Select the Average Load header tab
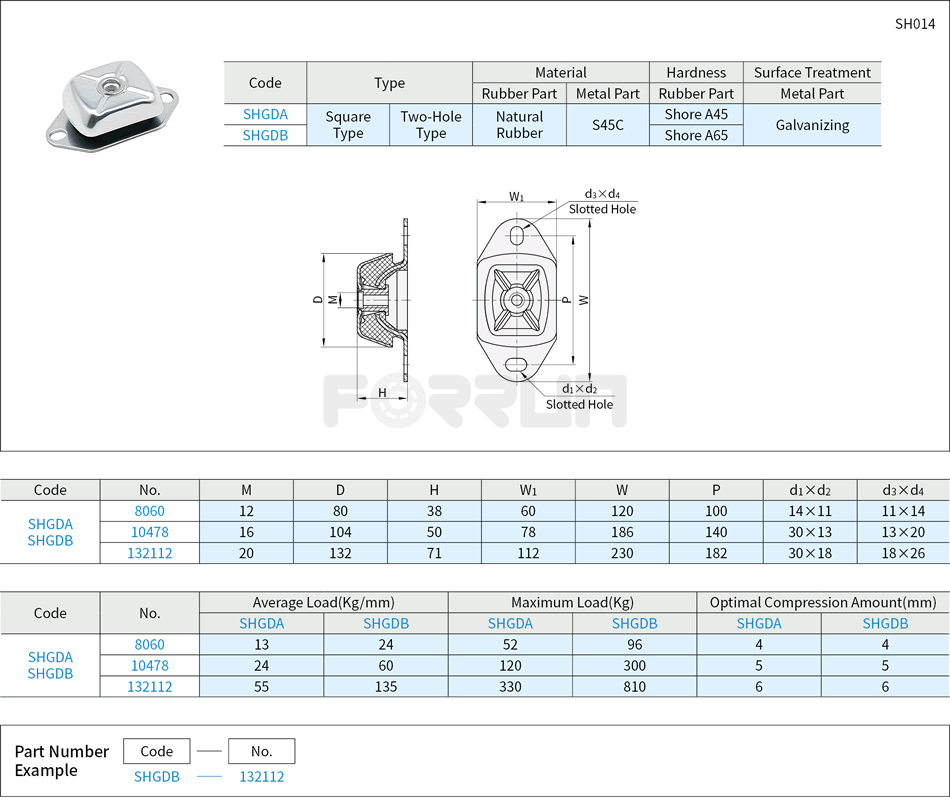The image size is (950, 802). click(x=324, y=602)
